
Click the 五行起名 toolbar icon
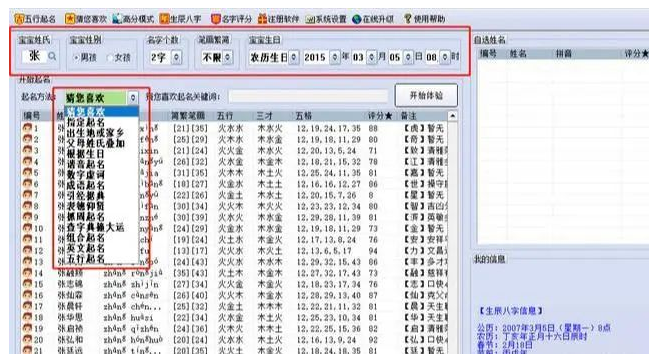19,19
